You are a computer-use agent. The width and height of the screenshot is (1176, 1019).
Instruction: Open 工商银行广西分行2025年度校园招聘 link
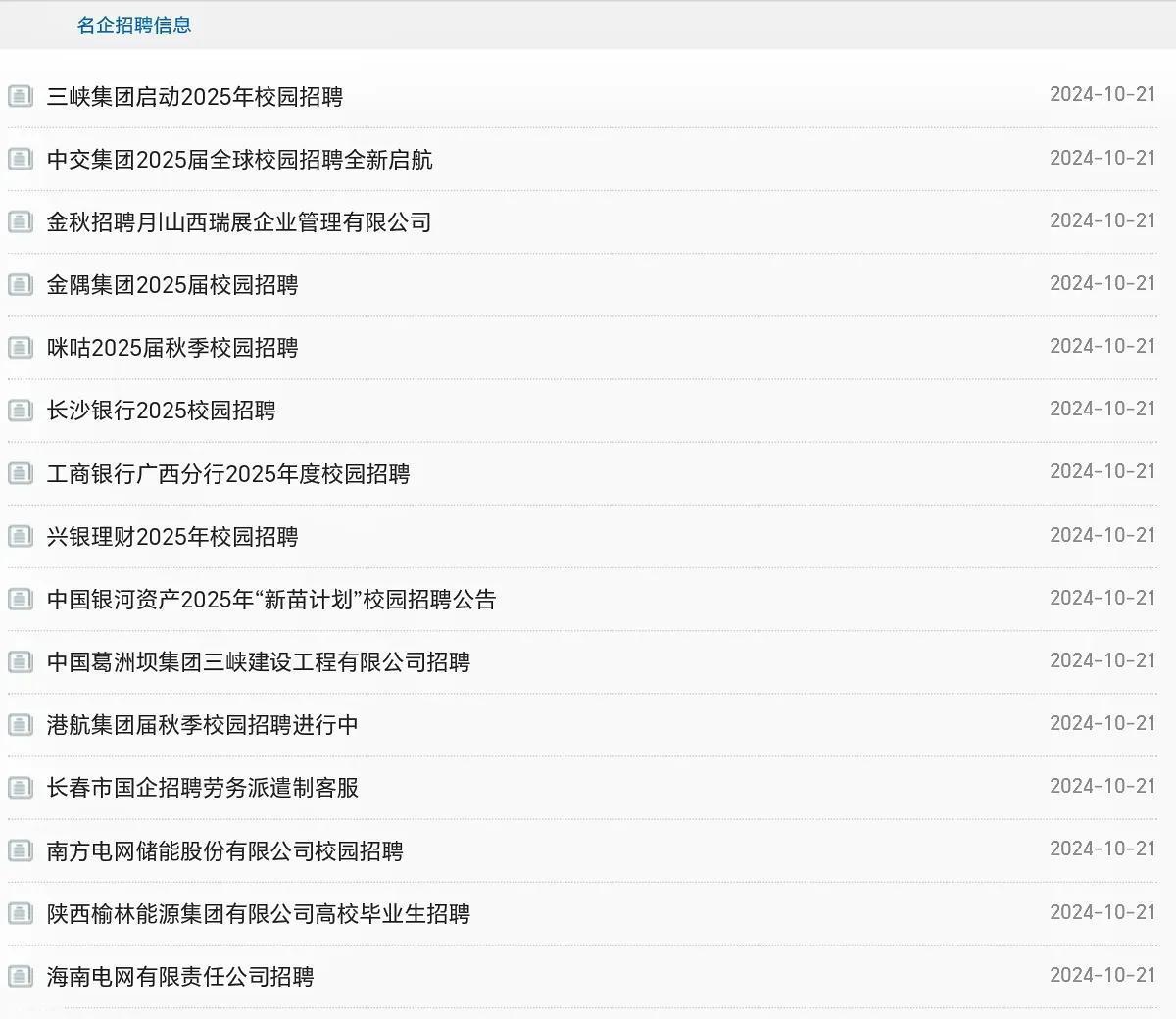point(228,473)
